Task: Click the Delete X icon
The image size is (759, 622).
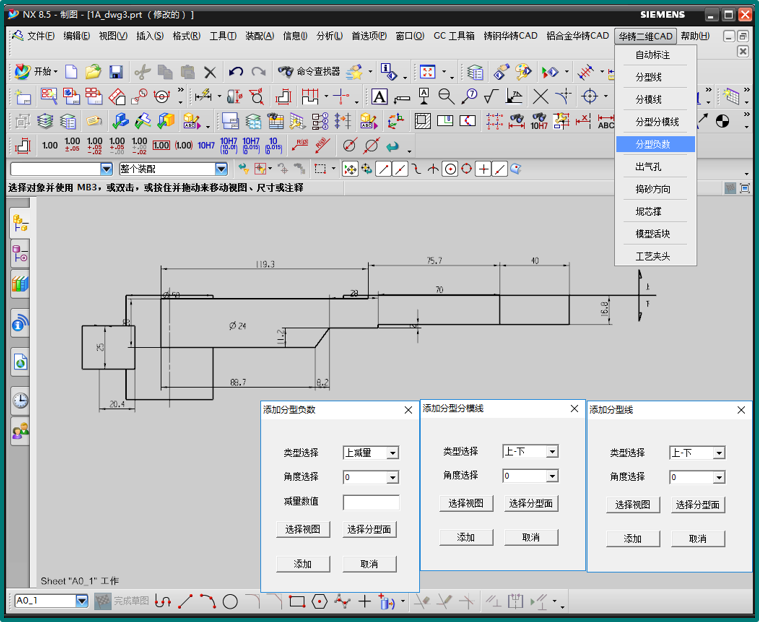Action: click(x=210, y=73)
